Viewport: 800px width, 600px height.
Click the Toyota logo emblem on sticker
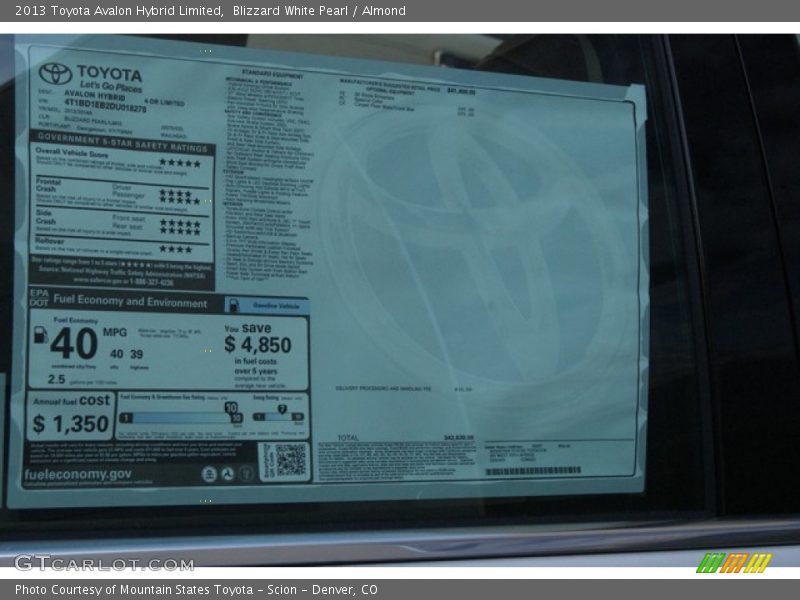55,73
